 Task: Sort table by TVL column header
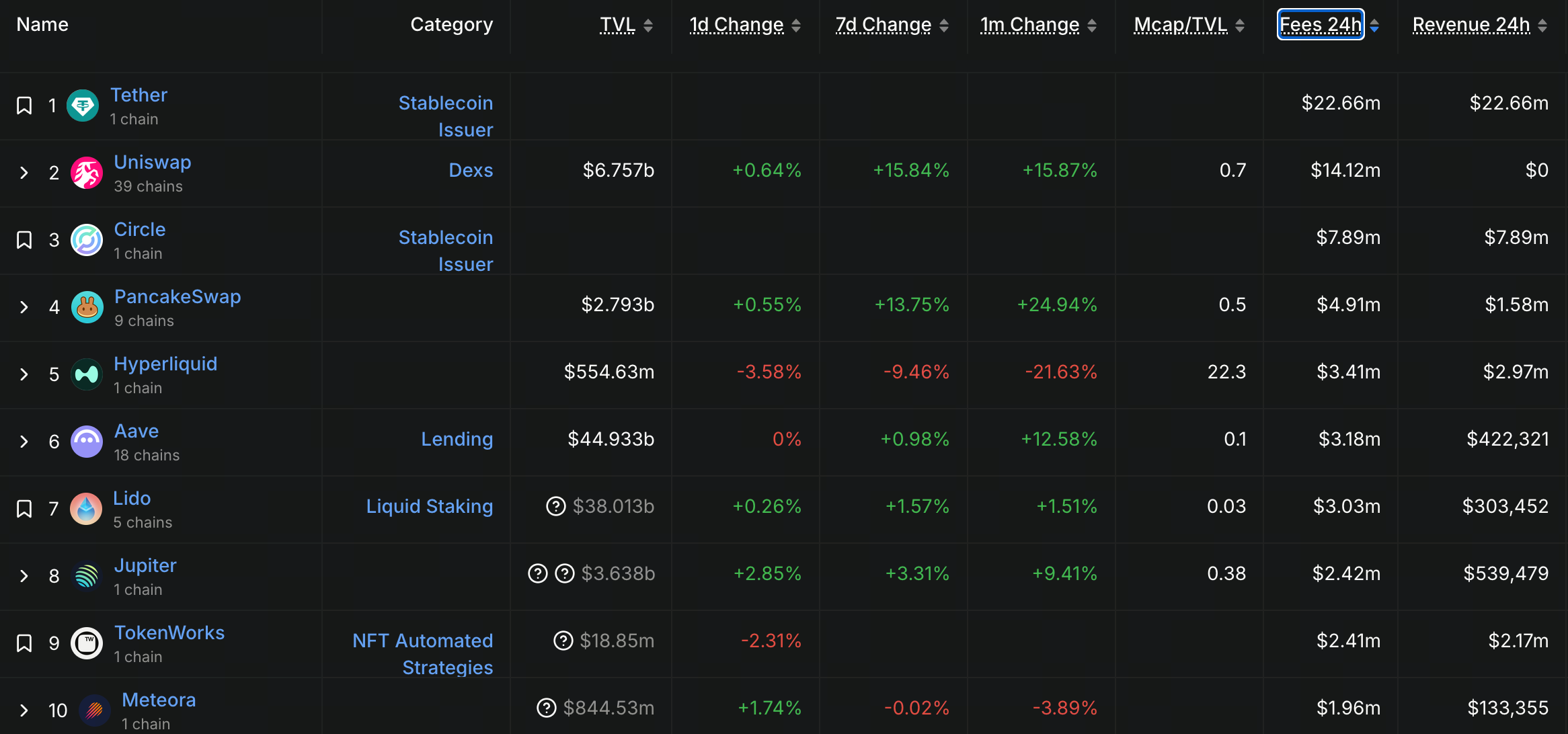click(x=617, y=25)
